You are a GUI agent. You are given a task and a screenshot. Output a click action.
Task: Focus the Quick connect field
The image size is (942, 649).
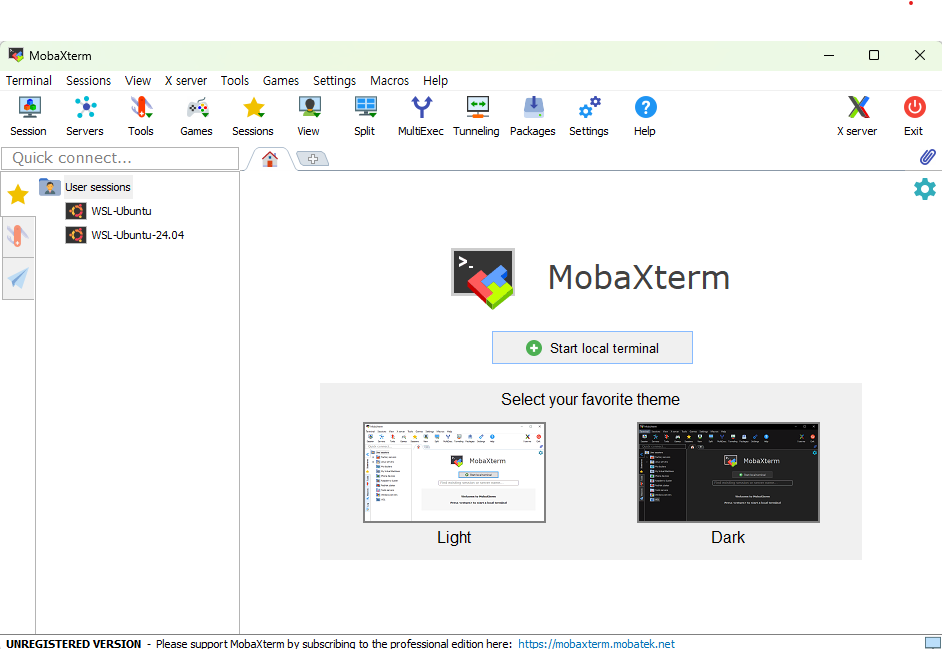pyautogui.click(x=120, y=158)
